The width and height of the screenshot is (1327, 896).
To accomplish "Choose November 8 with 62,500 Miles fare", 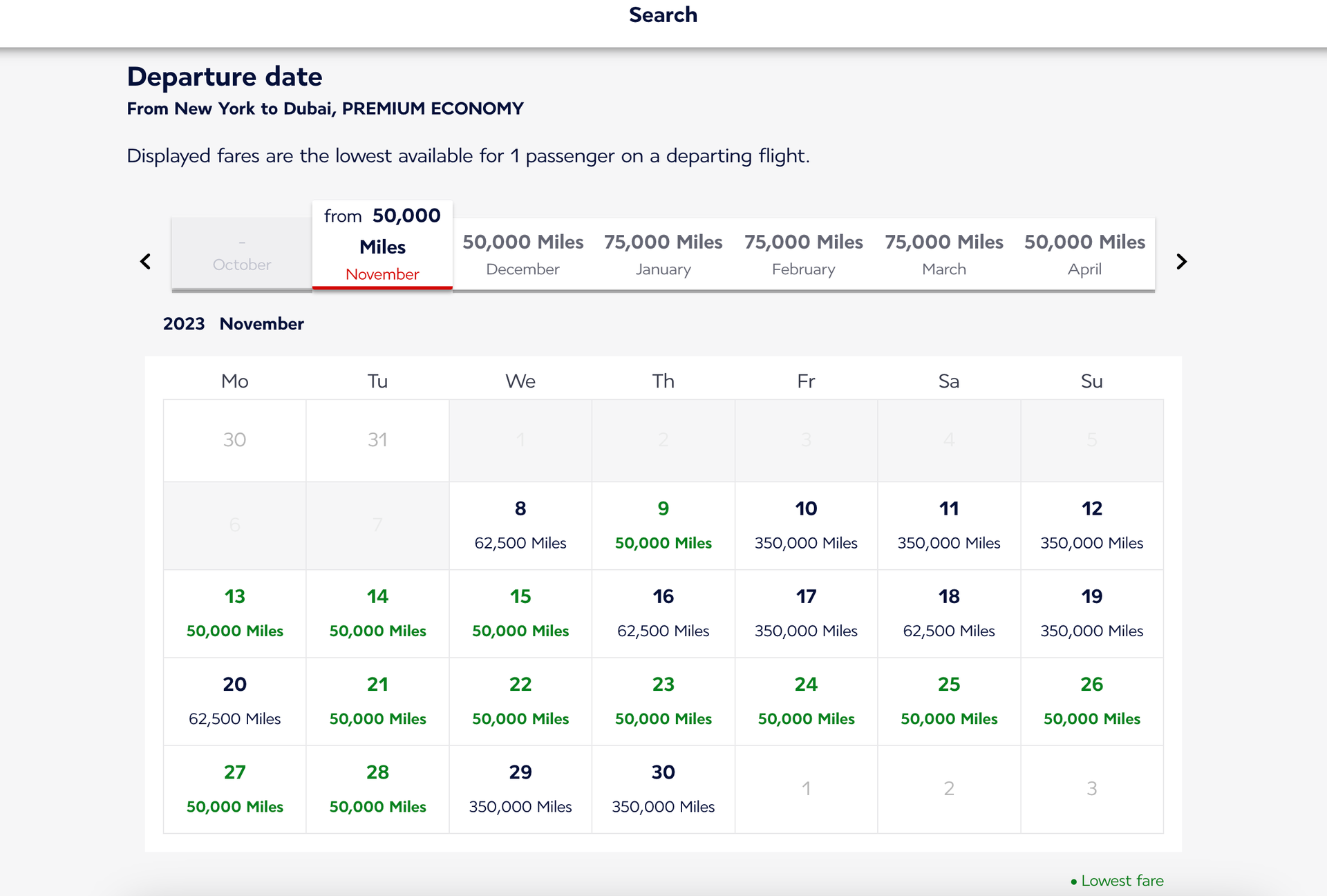I will pyautogui.click(x=520, y=526).
